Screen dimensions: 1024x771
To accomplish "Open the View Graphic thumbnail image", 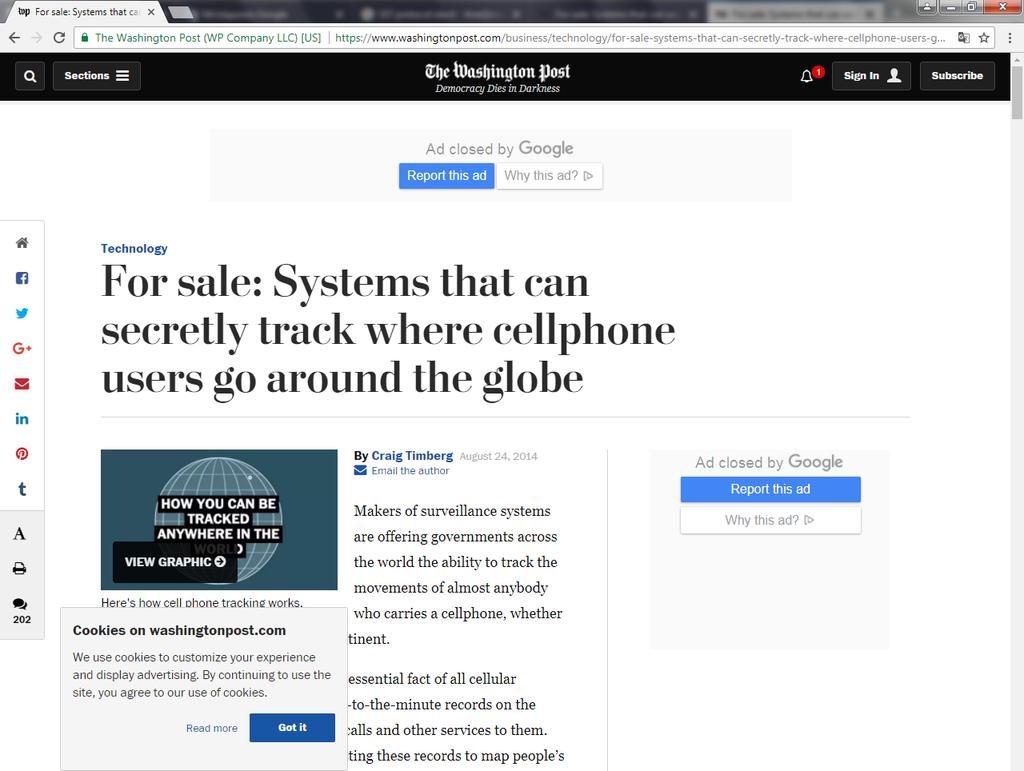I will pyautogui.click(x=219, y=520).
